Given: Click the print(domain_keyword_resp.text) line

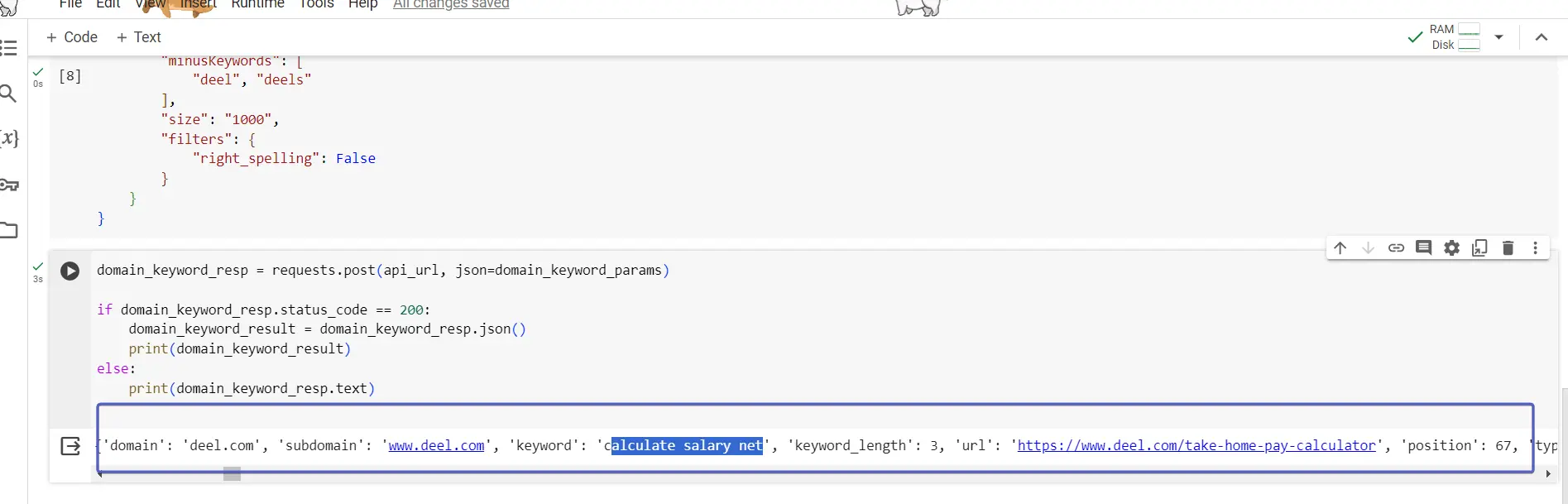Looking at the screenshot, I should click(252, 388).
